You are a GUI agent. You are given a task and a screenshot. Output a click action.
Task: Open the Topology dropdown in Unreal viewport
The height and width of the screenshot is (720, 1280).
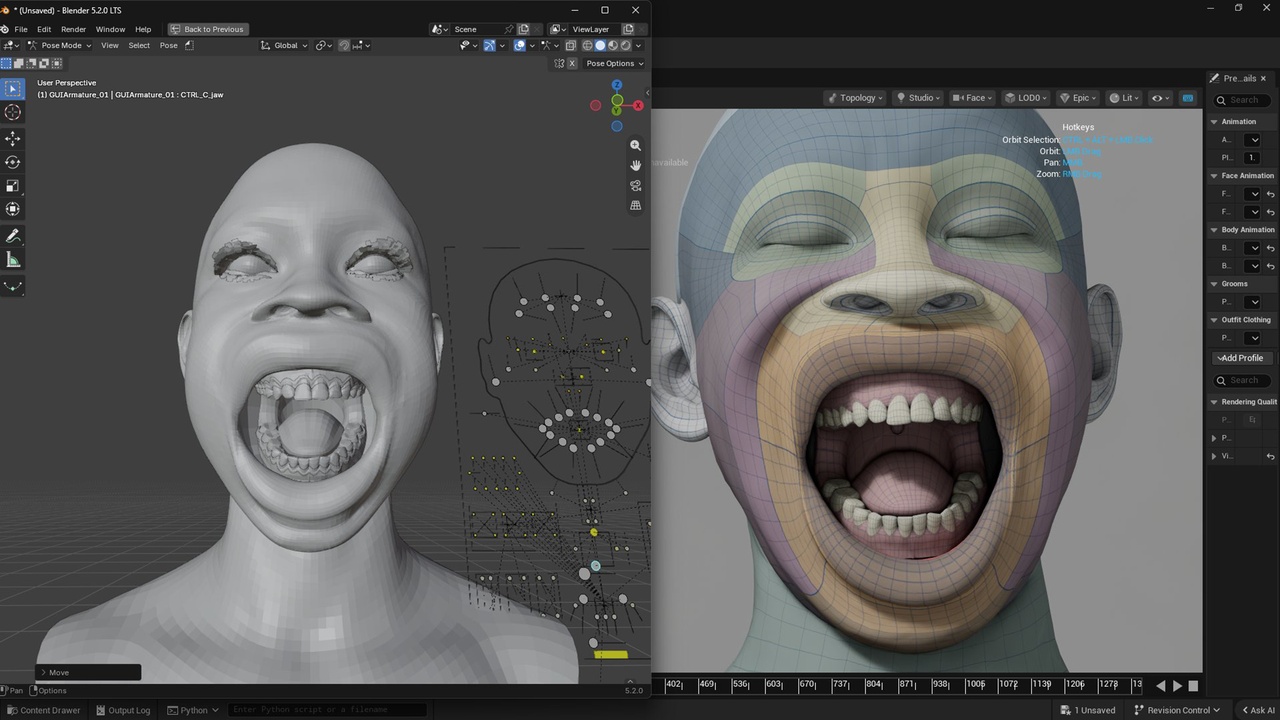click(856, 98)
